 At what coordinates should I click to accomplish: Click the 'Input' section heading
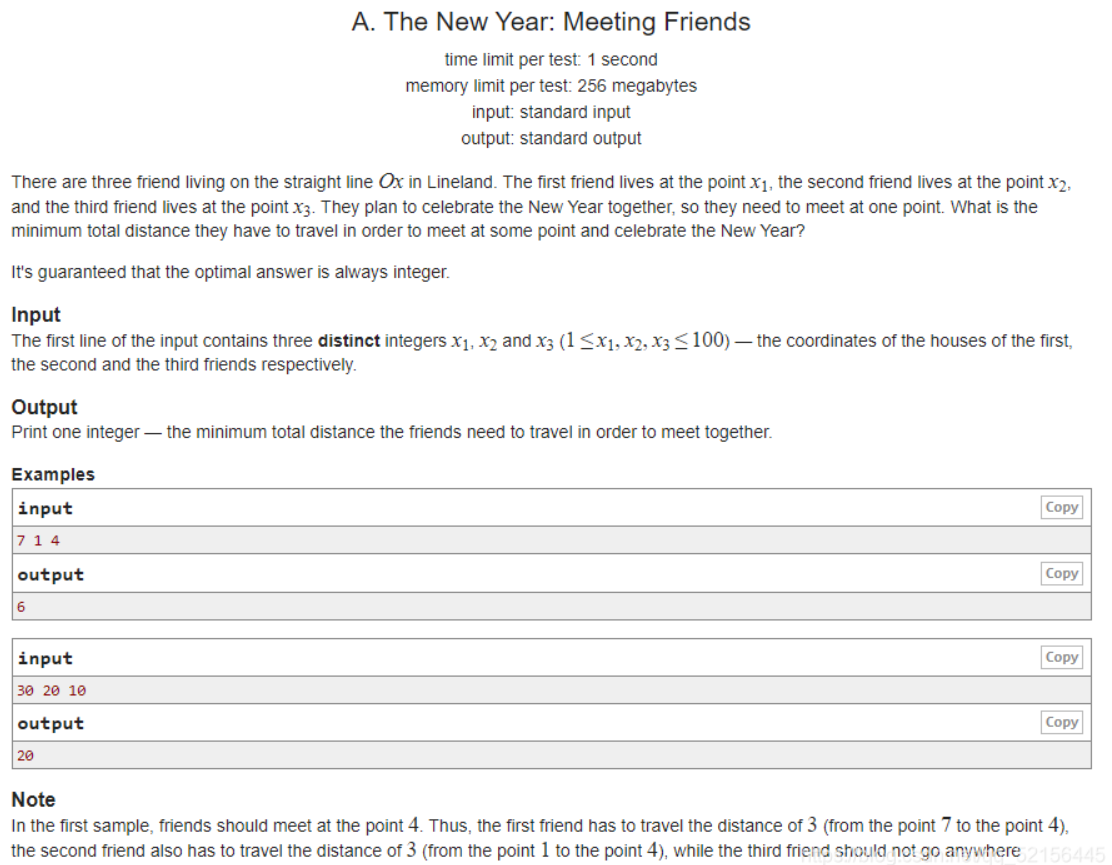click(x=36, y=315)
